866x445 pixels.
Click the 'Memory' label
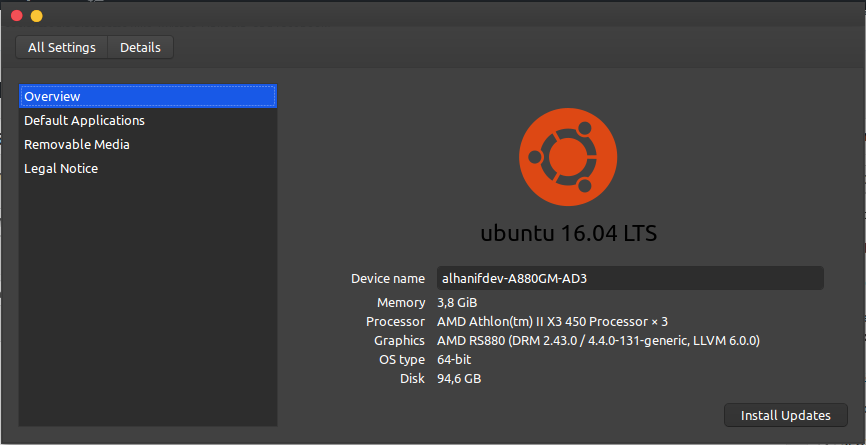[x=401, y=303]
